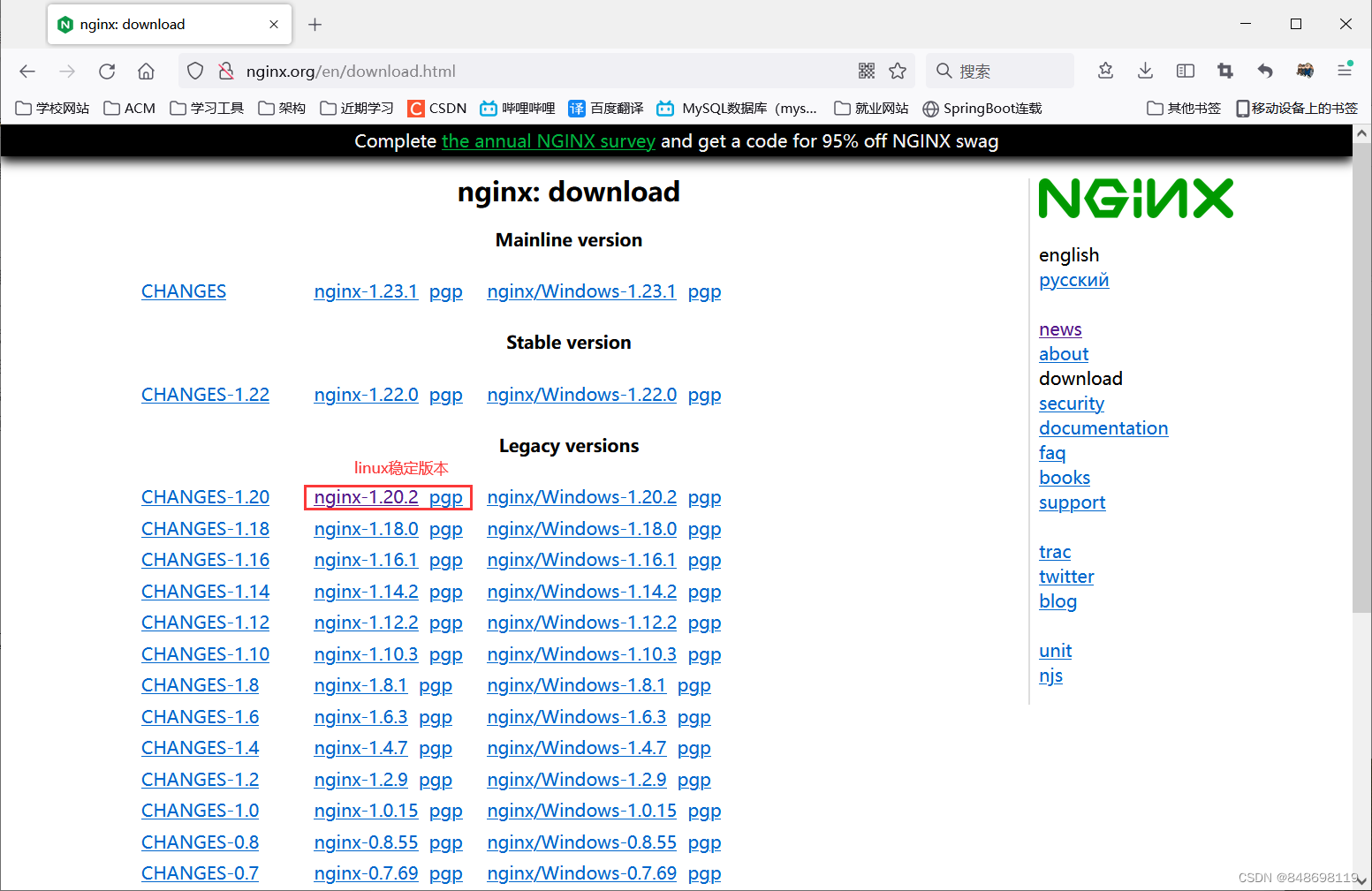Click the undo arrow toolbar icon
The image size is (1372, 891).
(x=1265, y=71)
